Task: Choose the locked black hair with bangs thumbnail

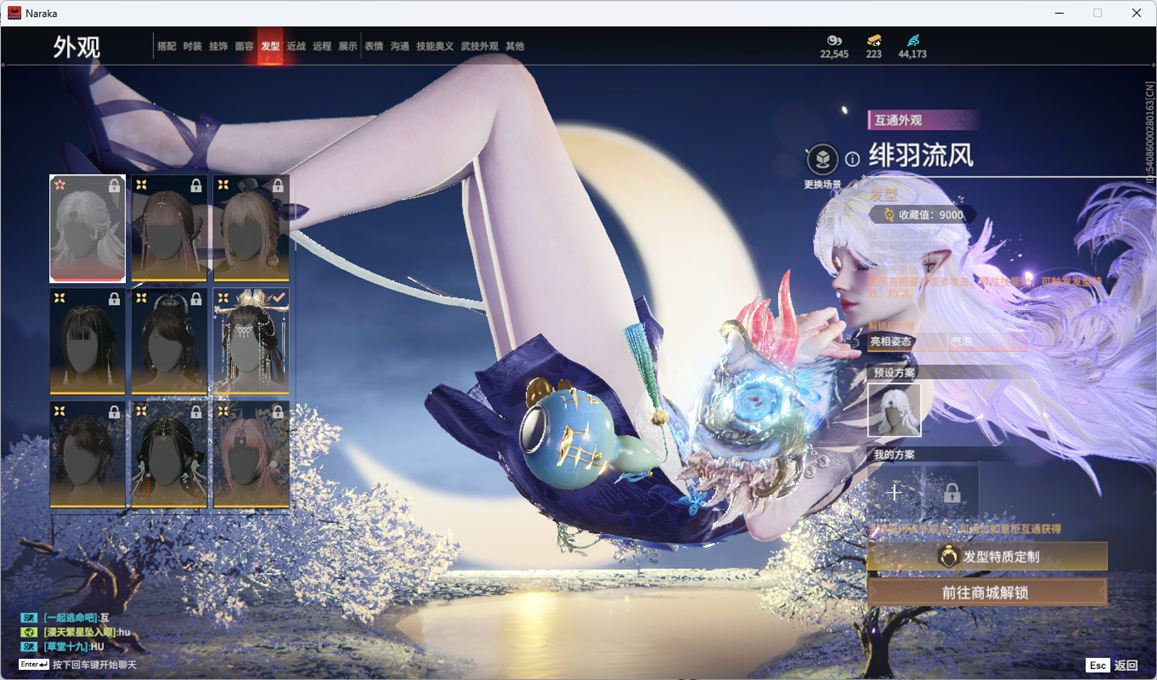Action: (x=87, y=341)
